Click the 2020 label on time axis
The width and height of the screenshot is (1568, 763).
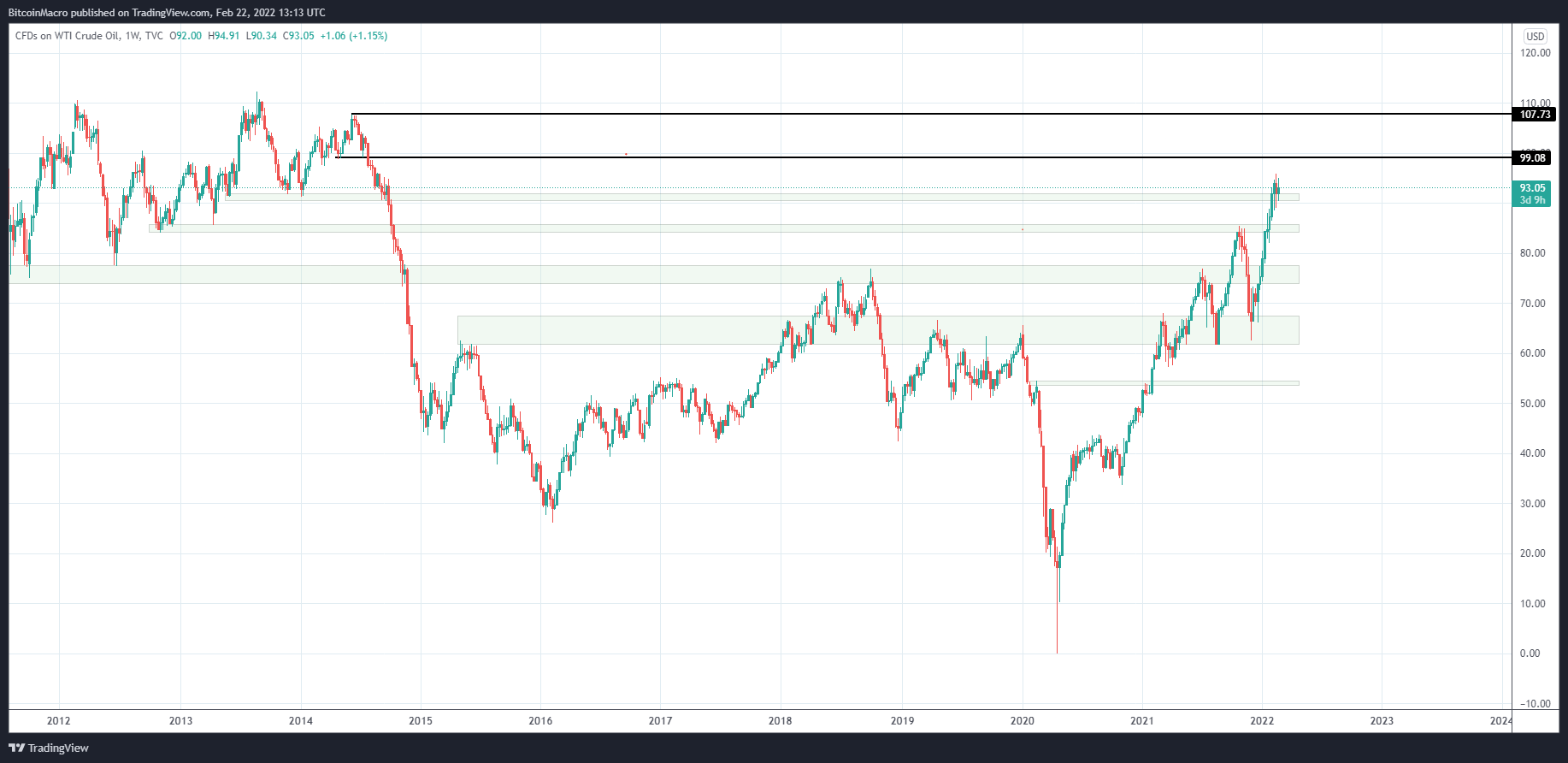pyautogui.click(x=1023, y=721)
